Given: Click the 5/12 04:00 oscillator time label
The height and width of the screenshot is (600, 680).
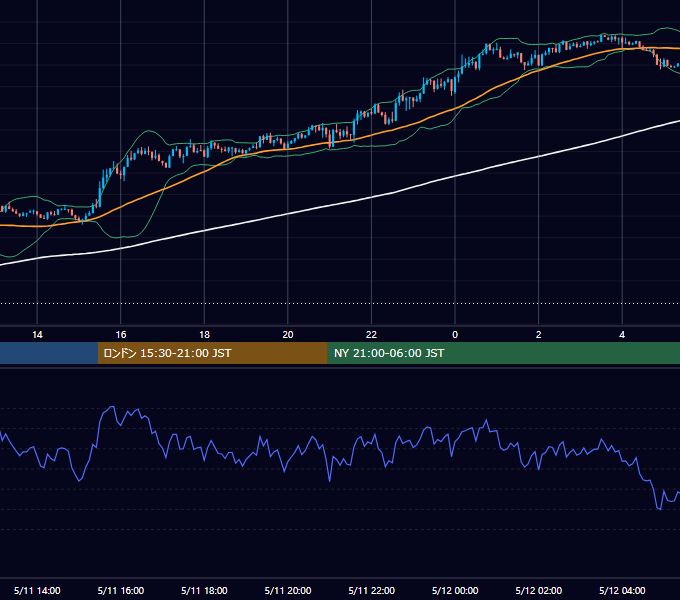Looking at the screenshot, I should (622, 590).
